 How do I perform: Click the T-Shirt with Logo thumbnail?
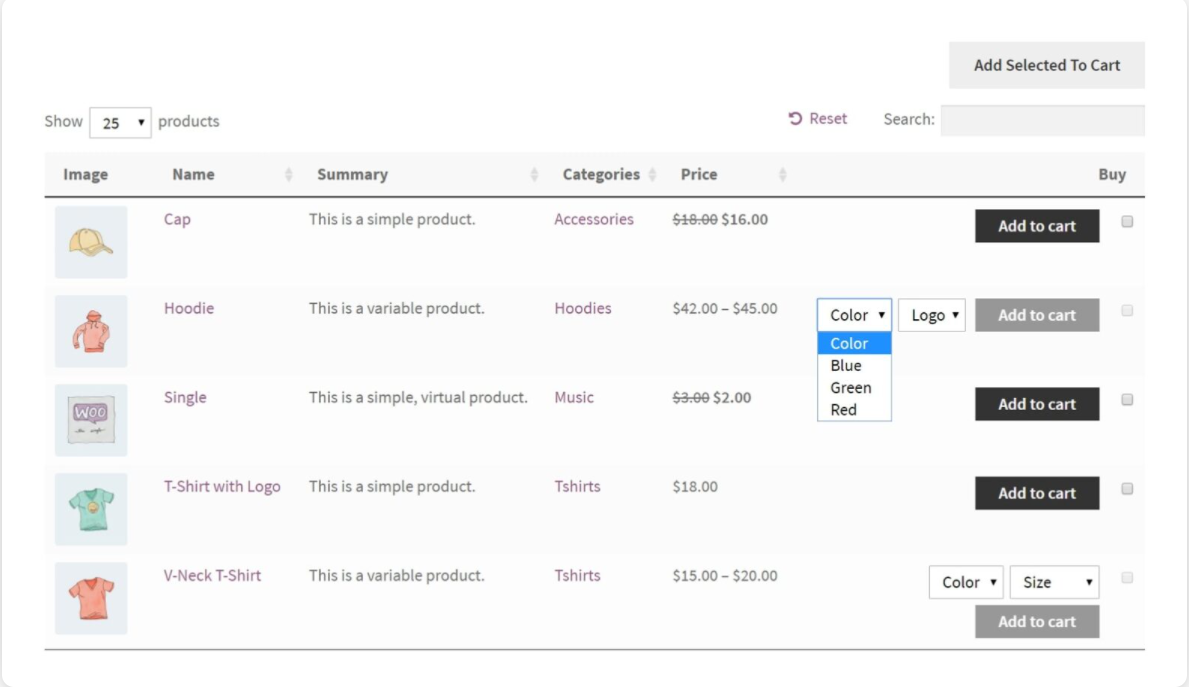(x=91, y=509)
